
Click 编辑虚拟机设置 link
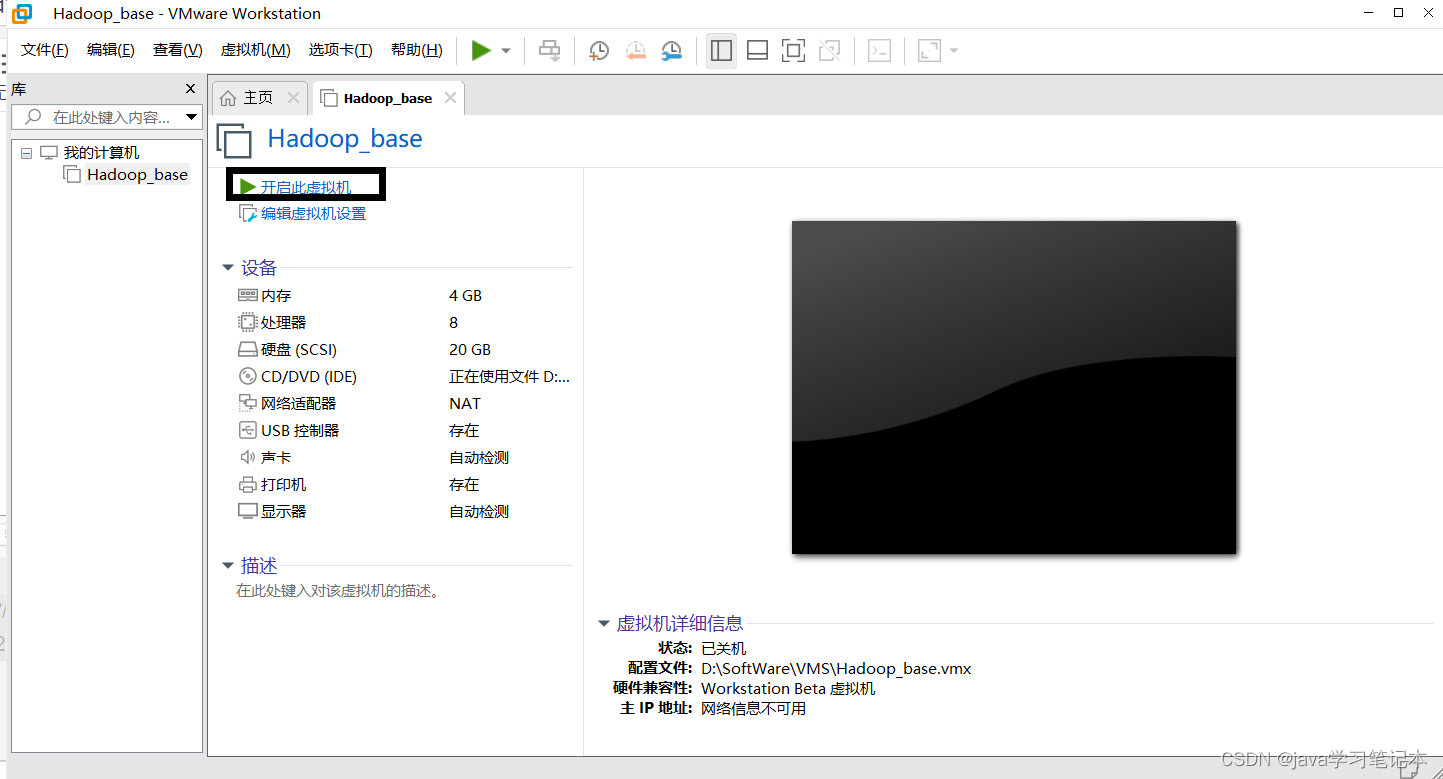(x=313, y=213)
